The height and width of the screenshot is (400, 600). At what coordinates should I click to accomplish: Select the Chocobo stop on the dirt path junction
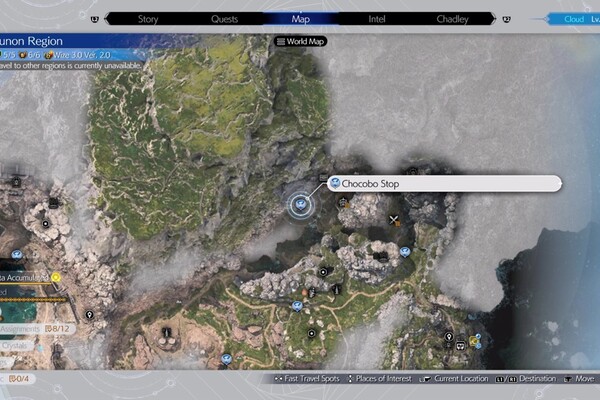(297, 306)
